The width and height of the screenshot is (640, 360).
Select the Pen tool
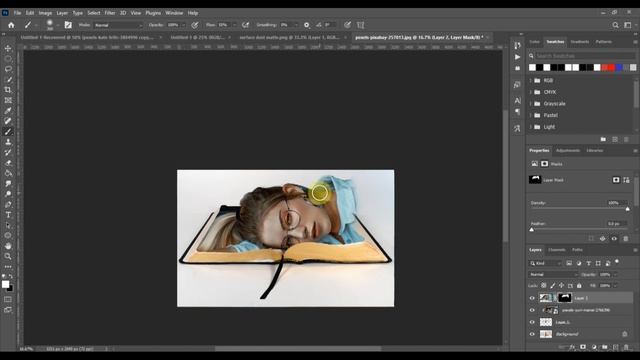[x=8, y=204]
